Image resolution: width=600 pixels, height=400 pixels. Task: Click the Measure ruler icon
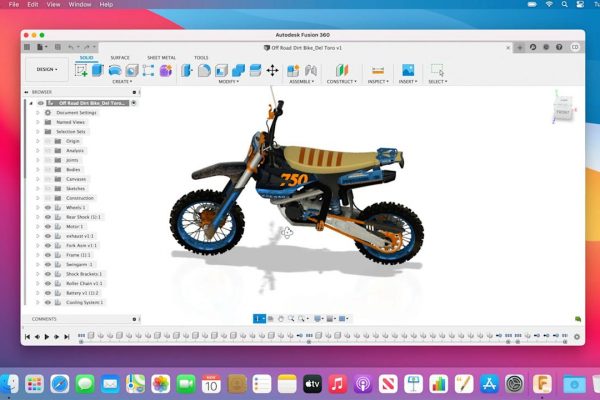pyautogui.click(x=378, y=70)
